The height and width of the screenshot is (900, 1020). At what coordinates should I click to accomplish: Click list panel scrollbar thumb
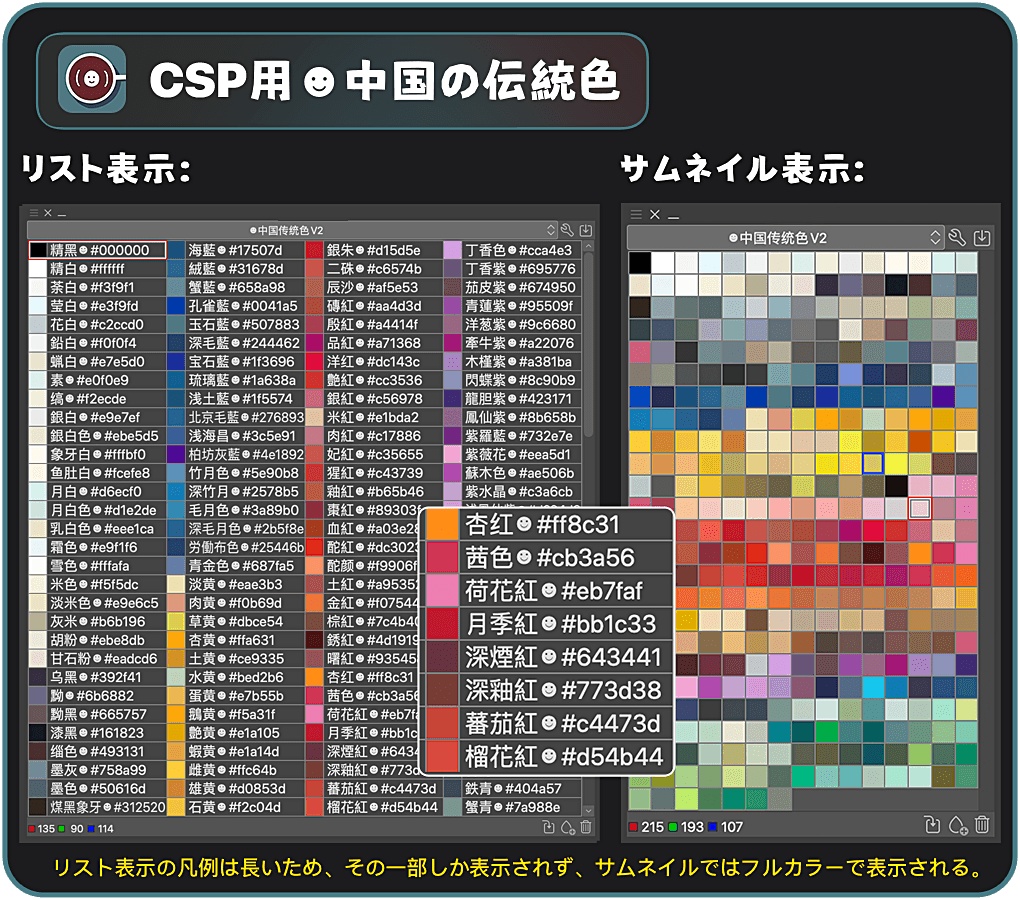point(588,345)
